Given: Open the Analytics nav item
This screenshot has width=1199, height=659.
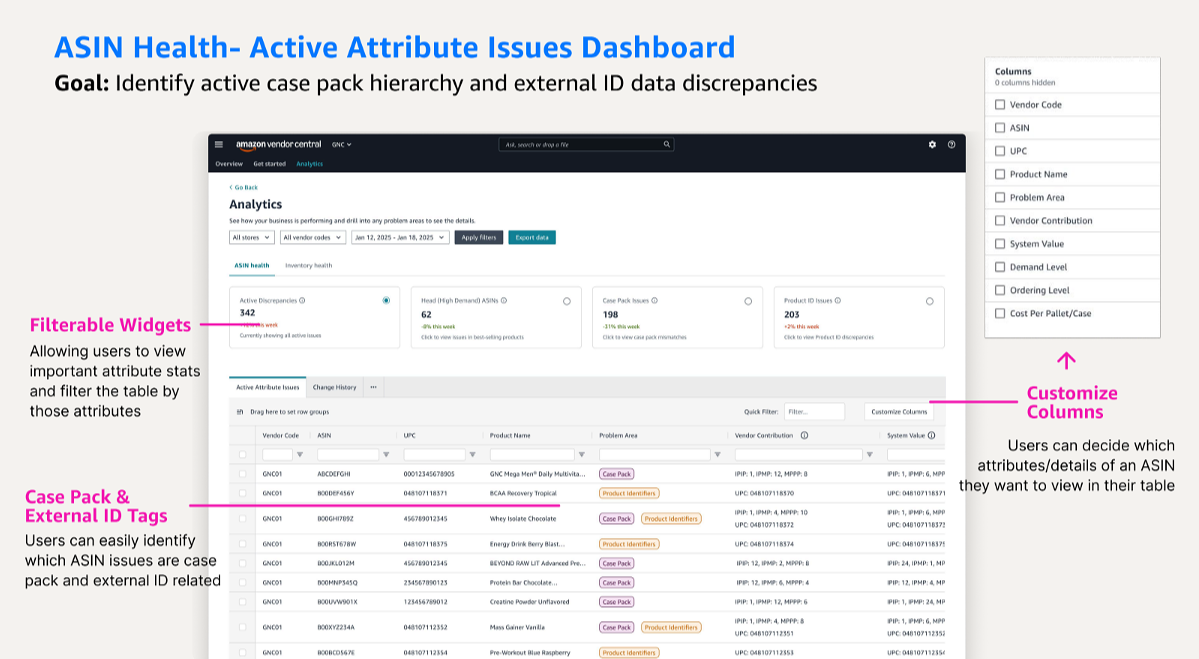Looking at the screenshot, I should (x=310, y=164).
